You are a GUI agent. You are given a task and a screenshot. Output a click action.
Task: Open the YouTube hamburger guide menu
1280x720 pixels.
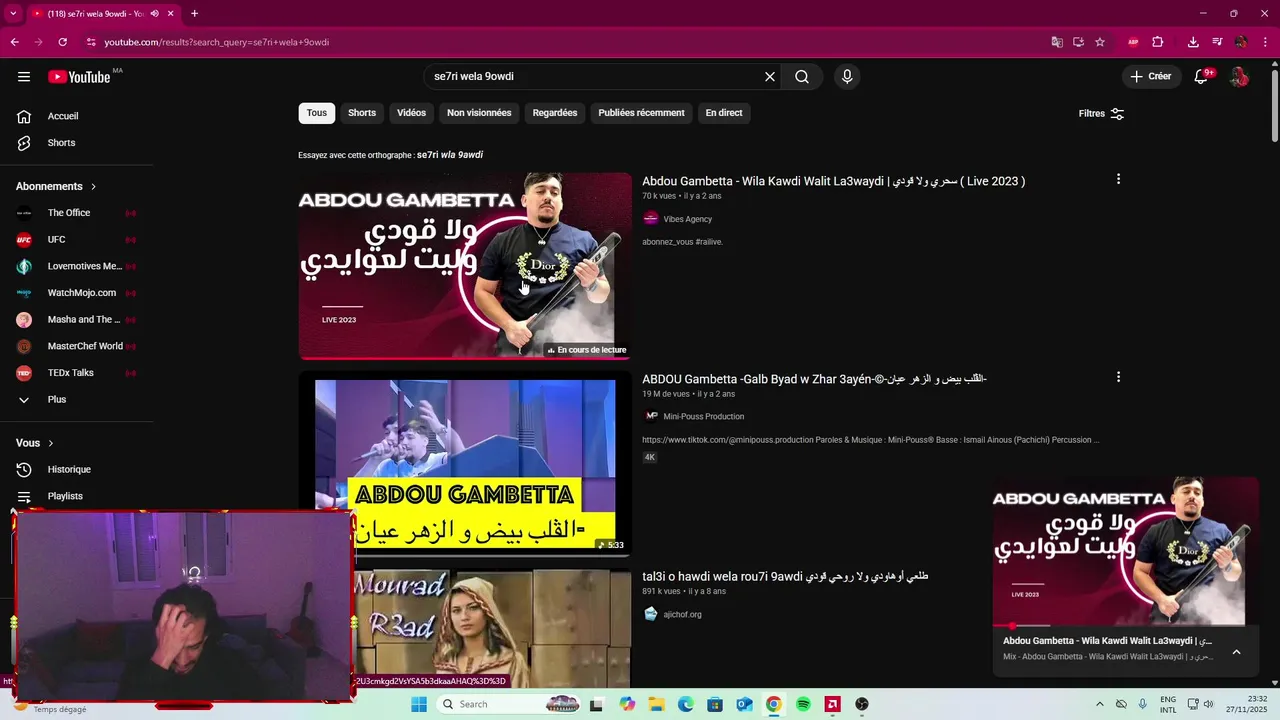(x=24, y=77)
